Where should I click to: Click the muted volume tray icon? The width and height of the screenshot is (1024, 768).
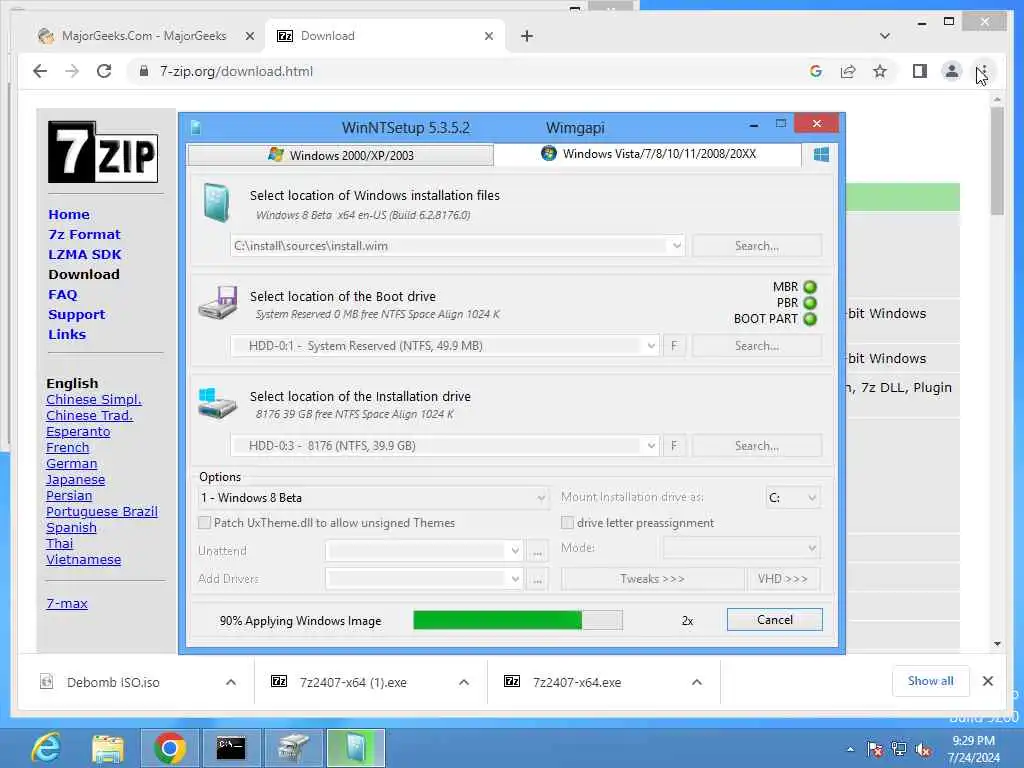pos(923,750)
